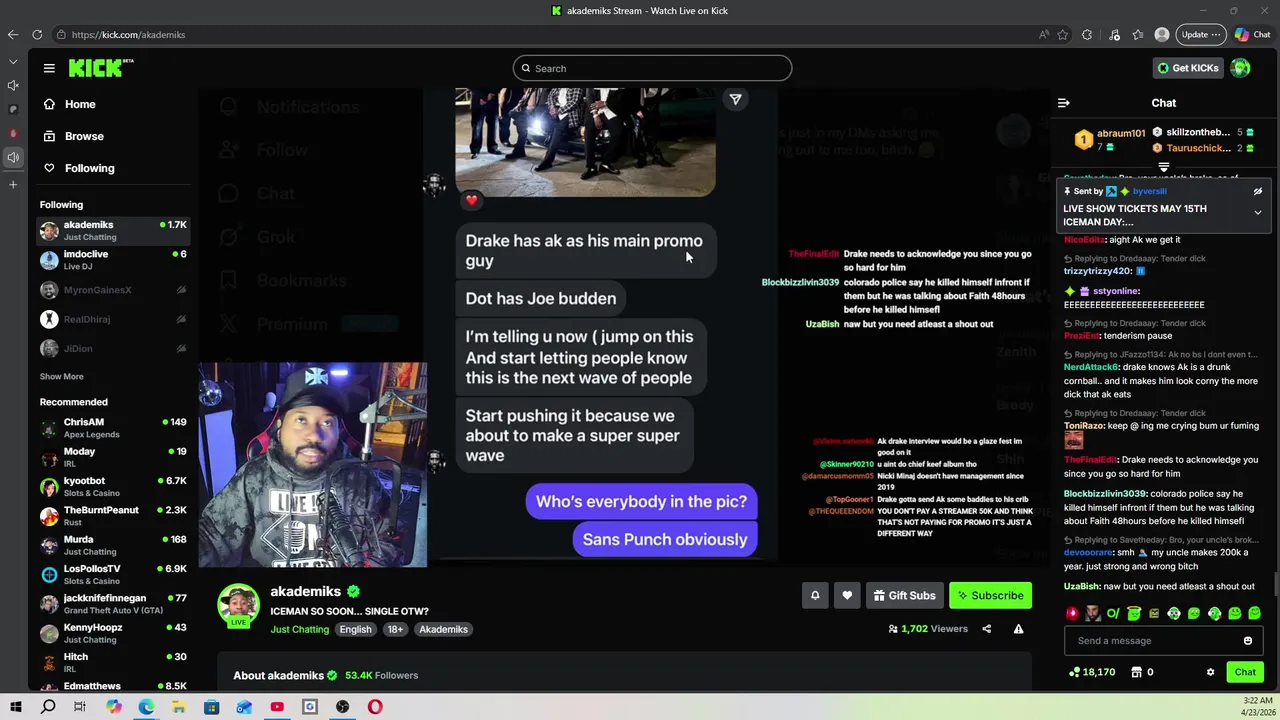Open the emoji picker in the chat box
The height and width of the screenshot is (720, 1280).
pyautogui.click(x=1248, y=641)
